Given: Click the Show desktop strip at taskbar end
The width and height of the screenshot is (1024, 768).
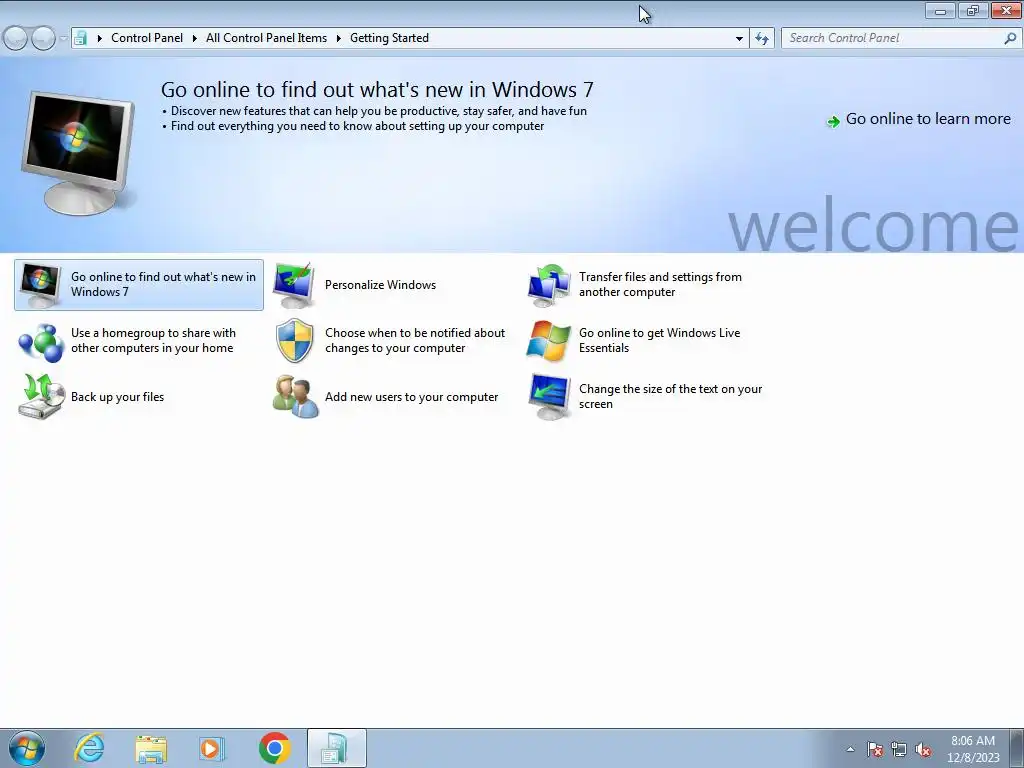Looking at the screenshot, I should tap(1017, 748).
